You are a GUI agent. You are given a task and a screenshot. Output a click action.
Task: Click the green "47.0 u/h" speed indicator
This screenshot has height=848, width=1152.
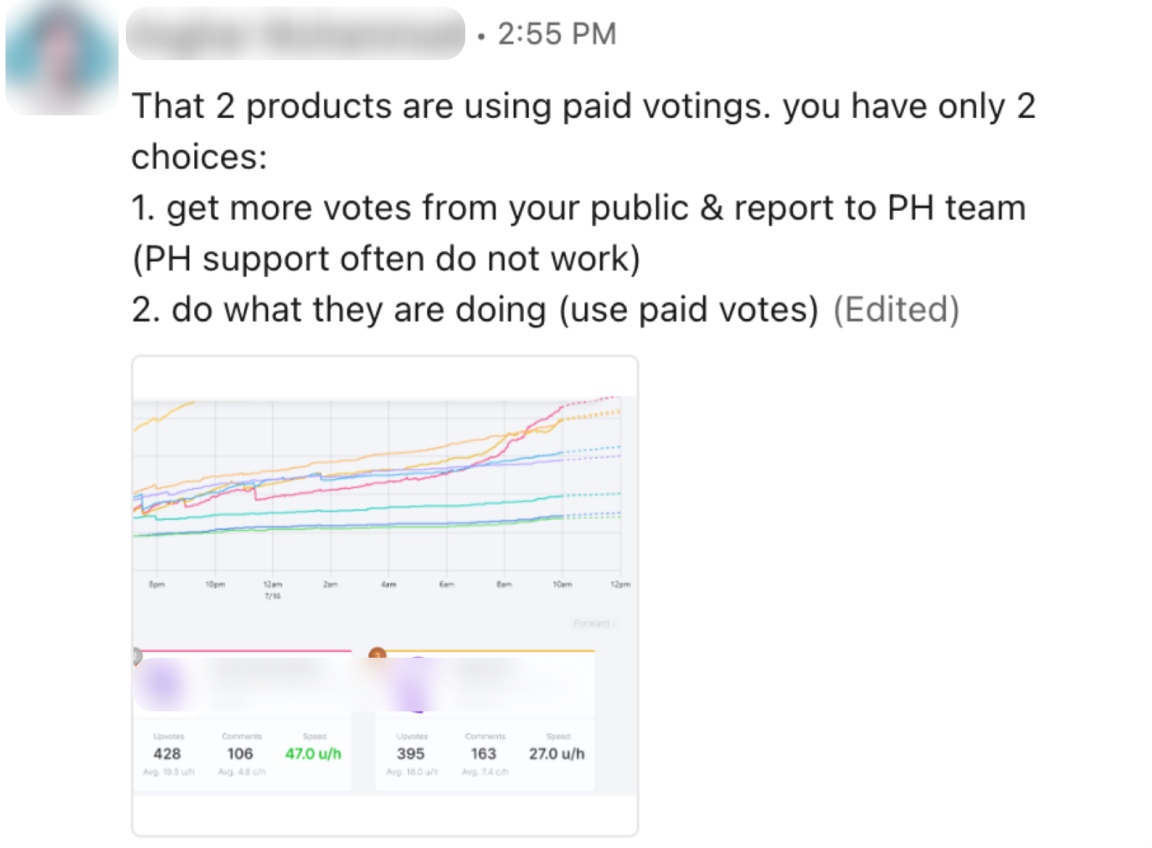coord(314,752)
